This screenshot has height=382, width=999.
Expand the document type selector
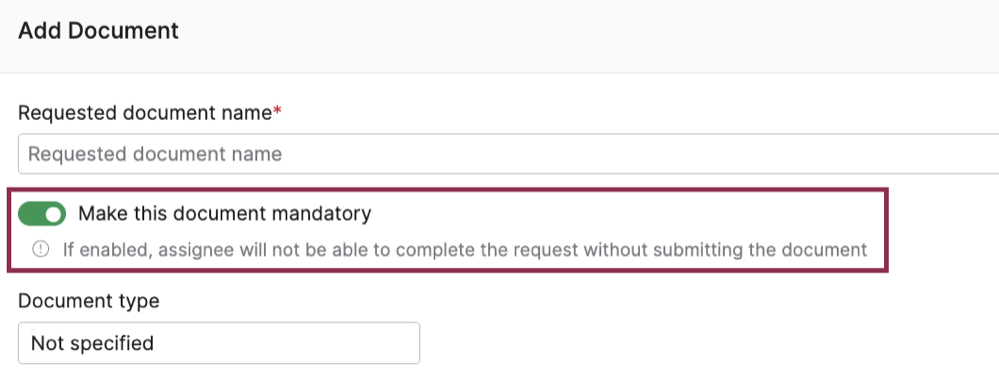219,343
